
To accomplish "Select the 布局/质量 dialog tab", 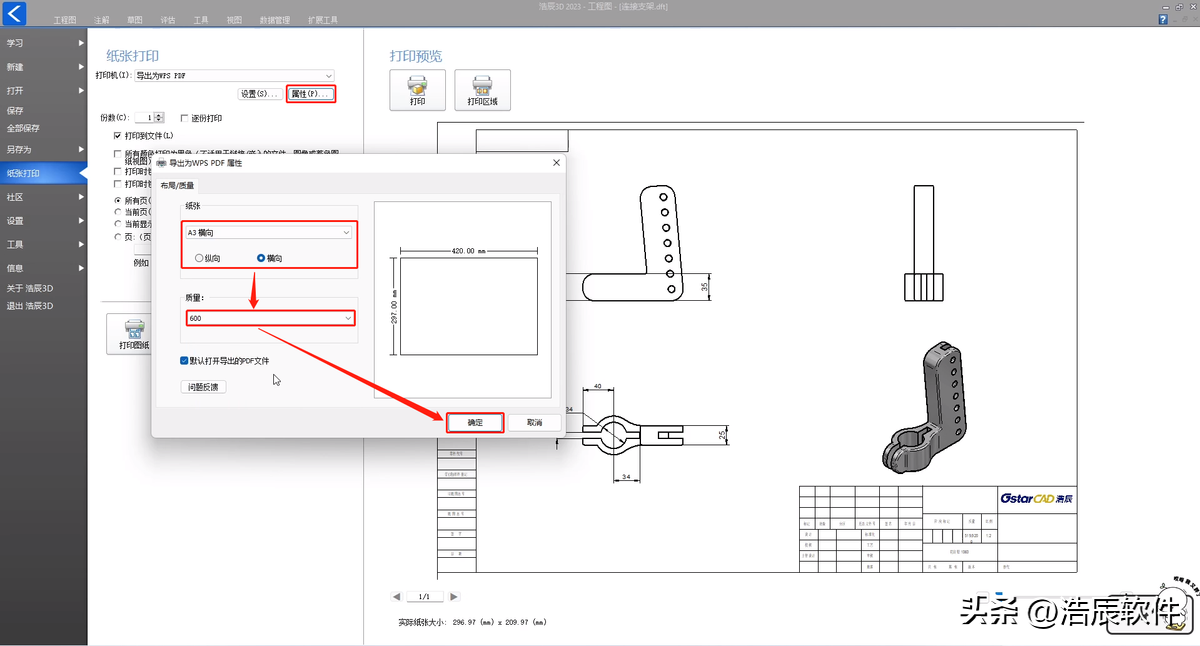I will pos(178,185).
